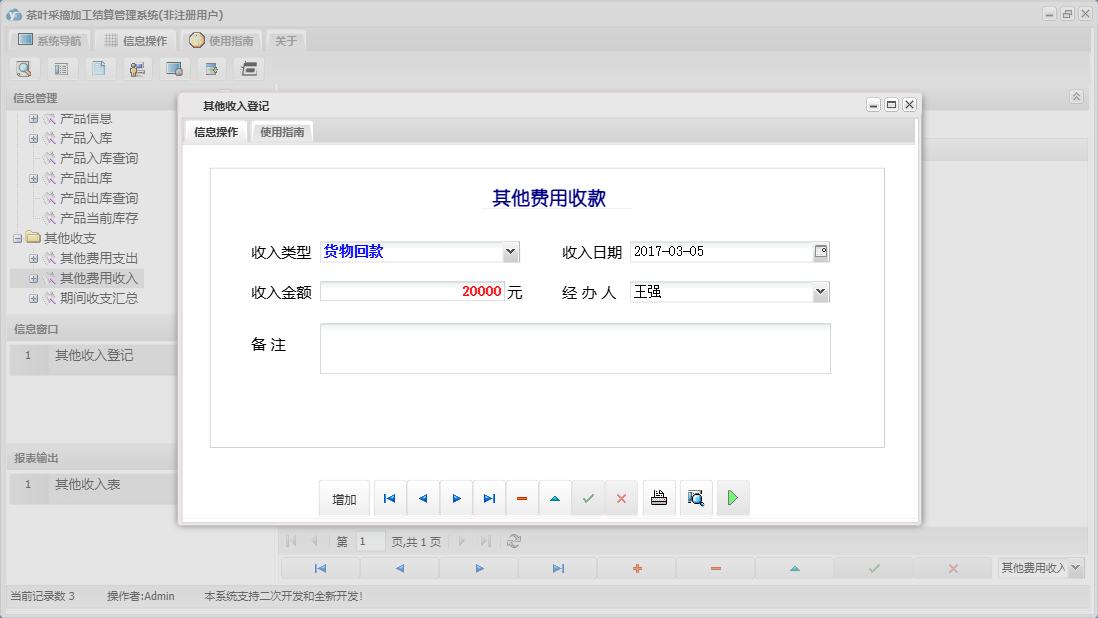This screenshot has height=618, width=1098.
Task: Click the new document icon on the toolbar
Action: click(x=100, y=68)
